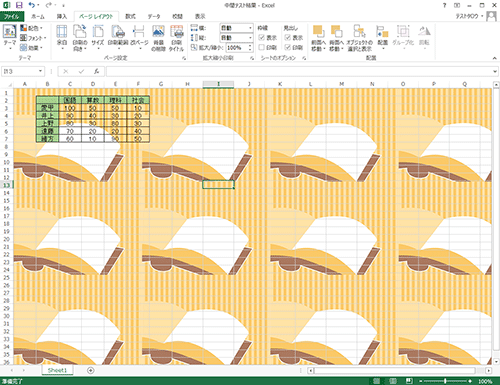Zoom in with the plus button
The width and height of the screenshot is (500, 385).
point(470,381)
